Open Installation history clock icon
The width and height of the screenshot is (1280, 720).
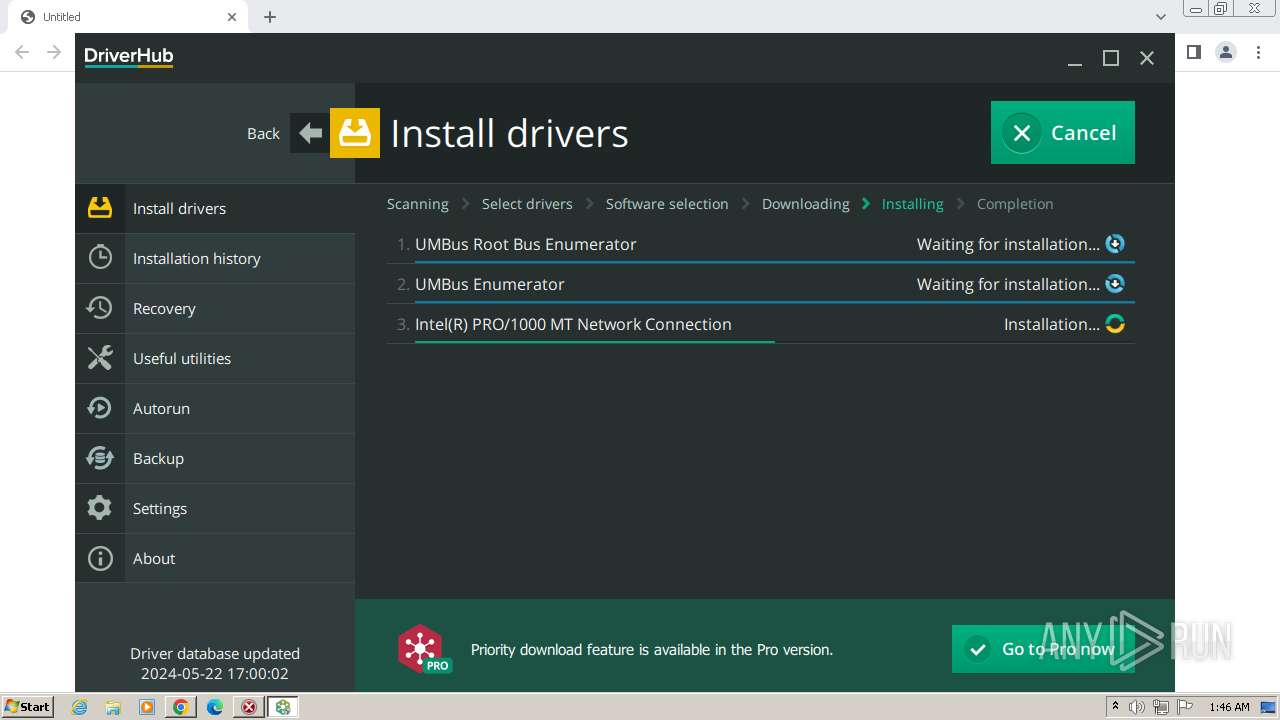[x=100, y=258]
